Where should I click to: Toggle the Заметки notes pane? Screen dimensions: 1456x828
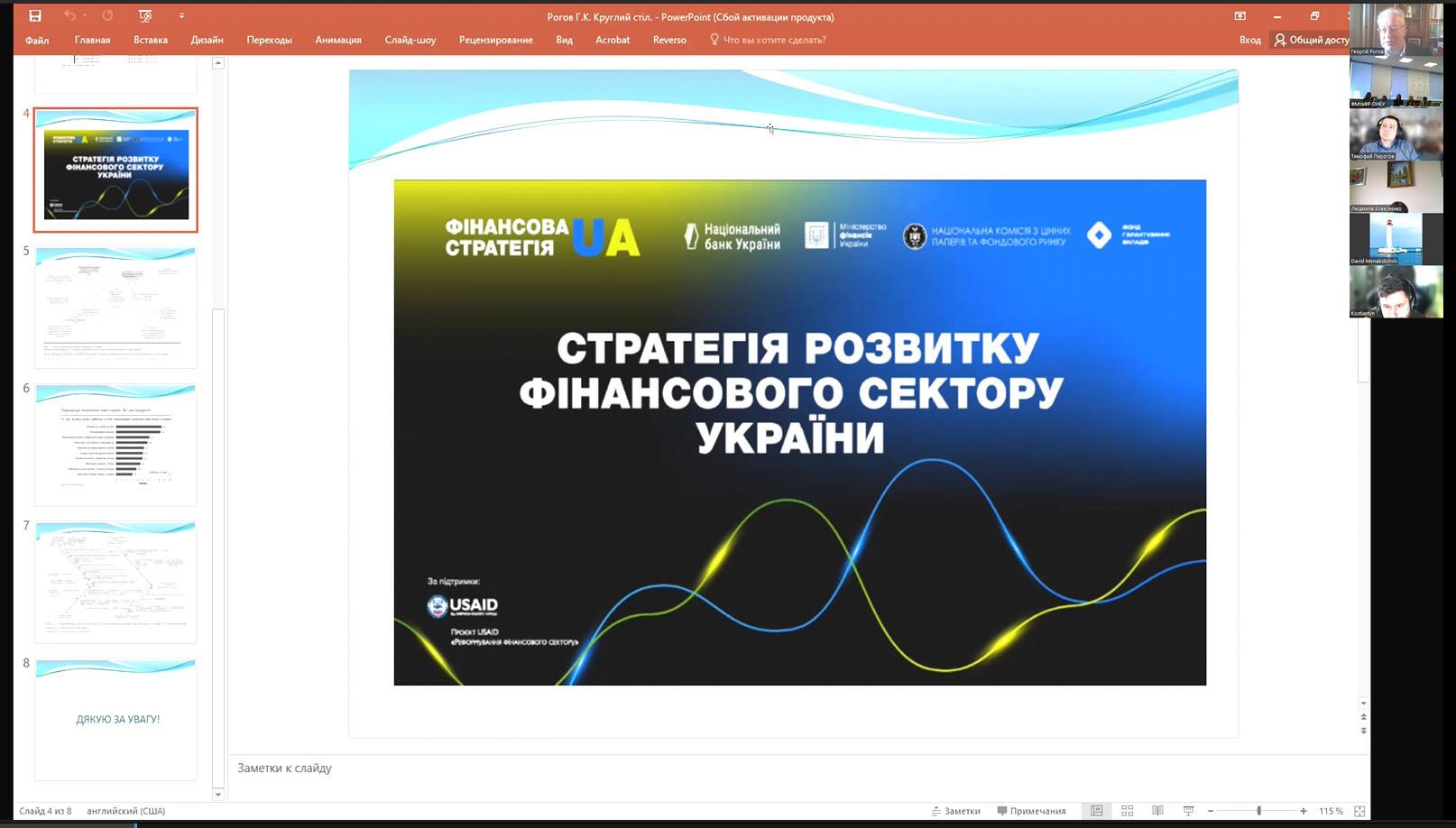955,811
